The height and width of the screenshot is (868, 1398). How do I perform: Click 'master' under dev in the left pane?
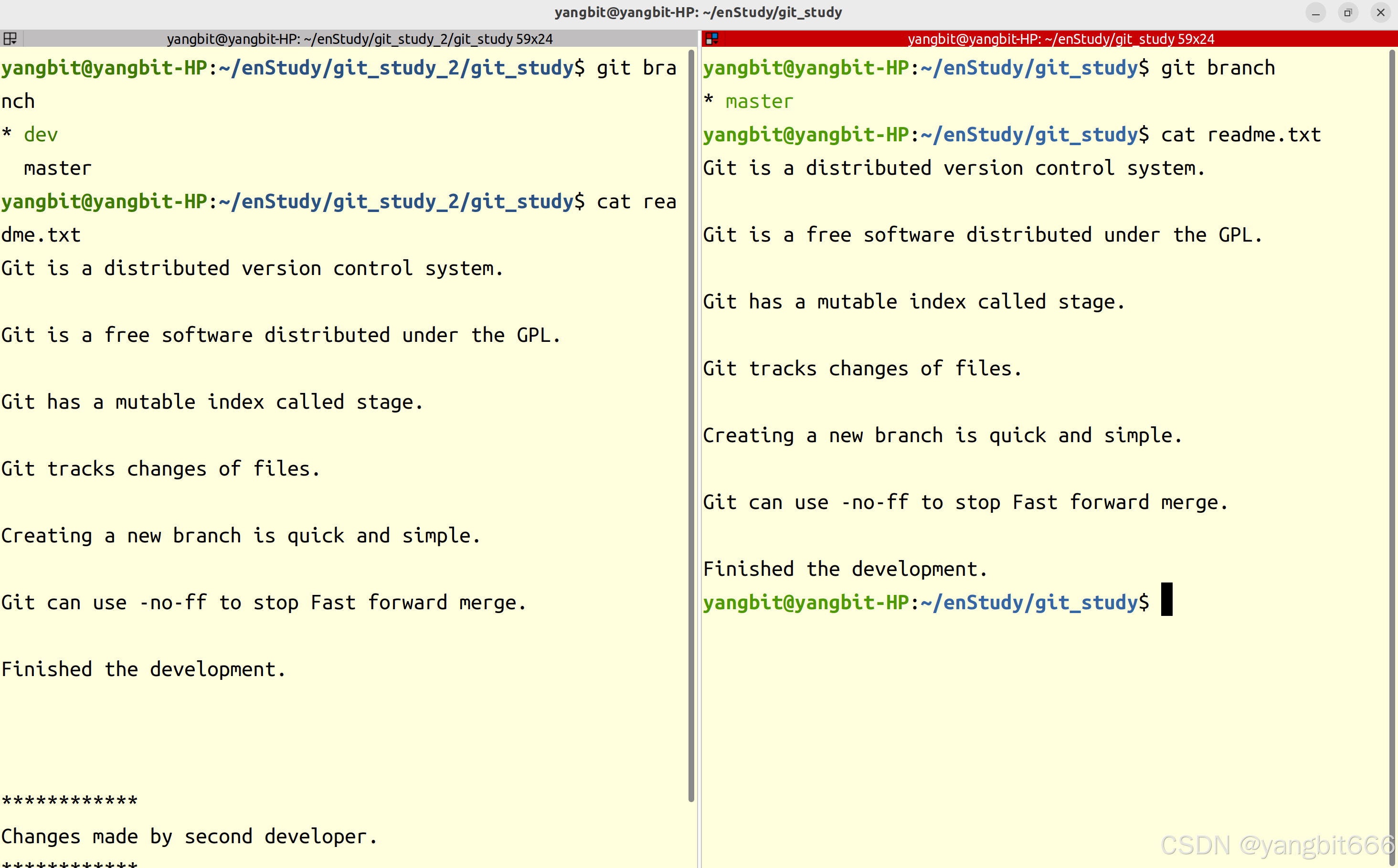(x=57, y=168)
